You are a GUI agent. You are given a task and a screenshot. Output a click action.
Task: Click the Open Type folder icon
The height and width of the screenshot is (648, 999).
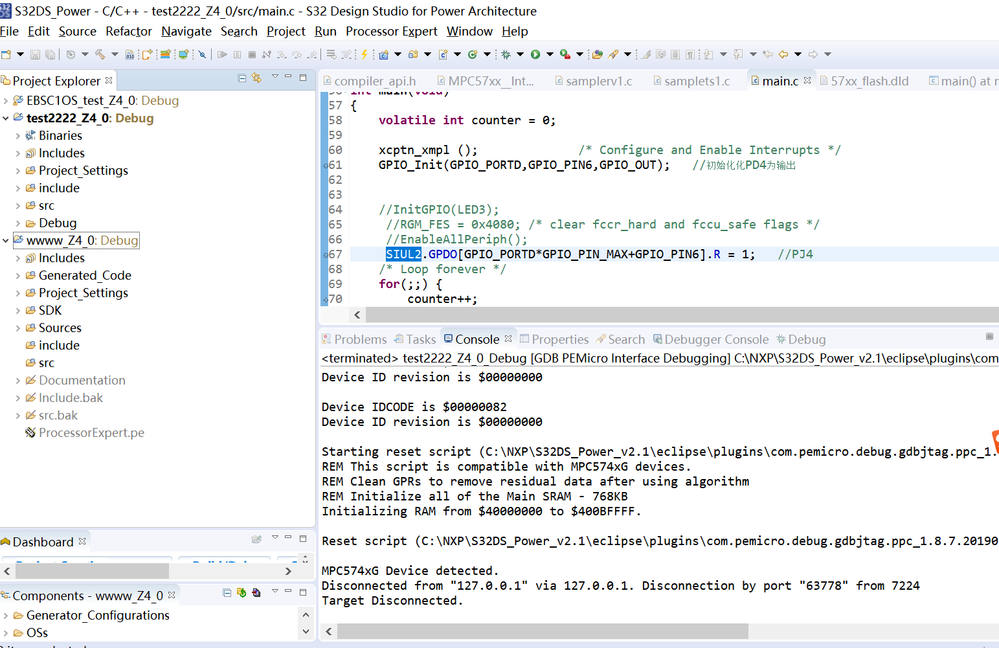click(x=597, y=55)
